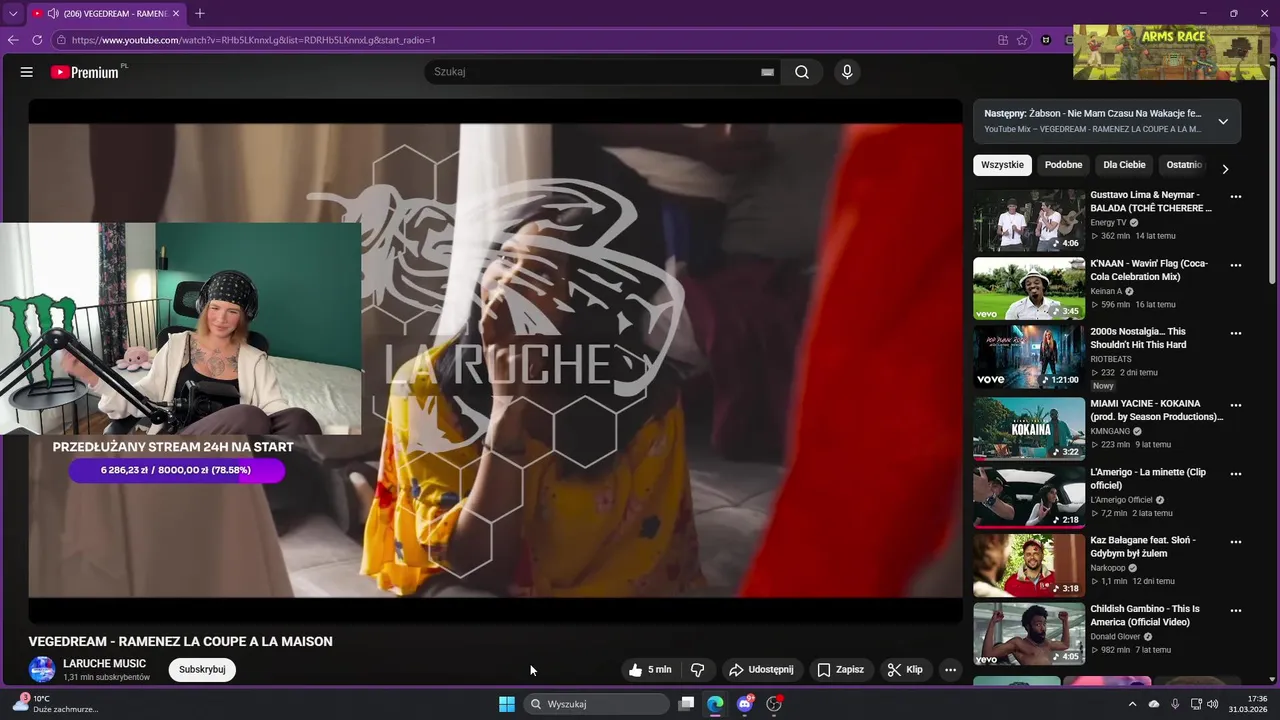Screen dimensions: 1280x720
Task: Bookmark this page with star icon
Action: pos(1022,40)
